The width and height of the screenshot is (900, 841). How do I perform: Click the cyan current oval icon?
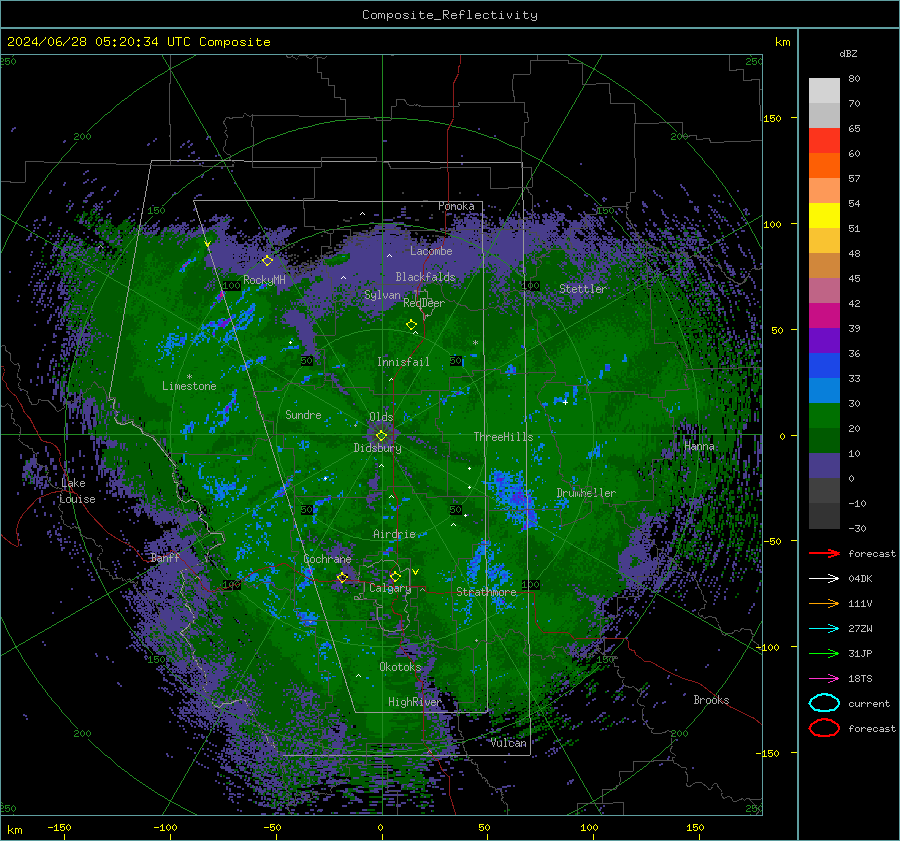pos(824,703)
